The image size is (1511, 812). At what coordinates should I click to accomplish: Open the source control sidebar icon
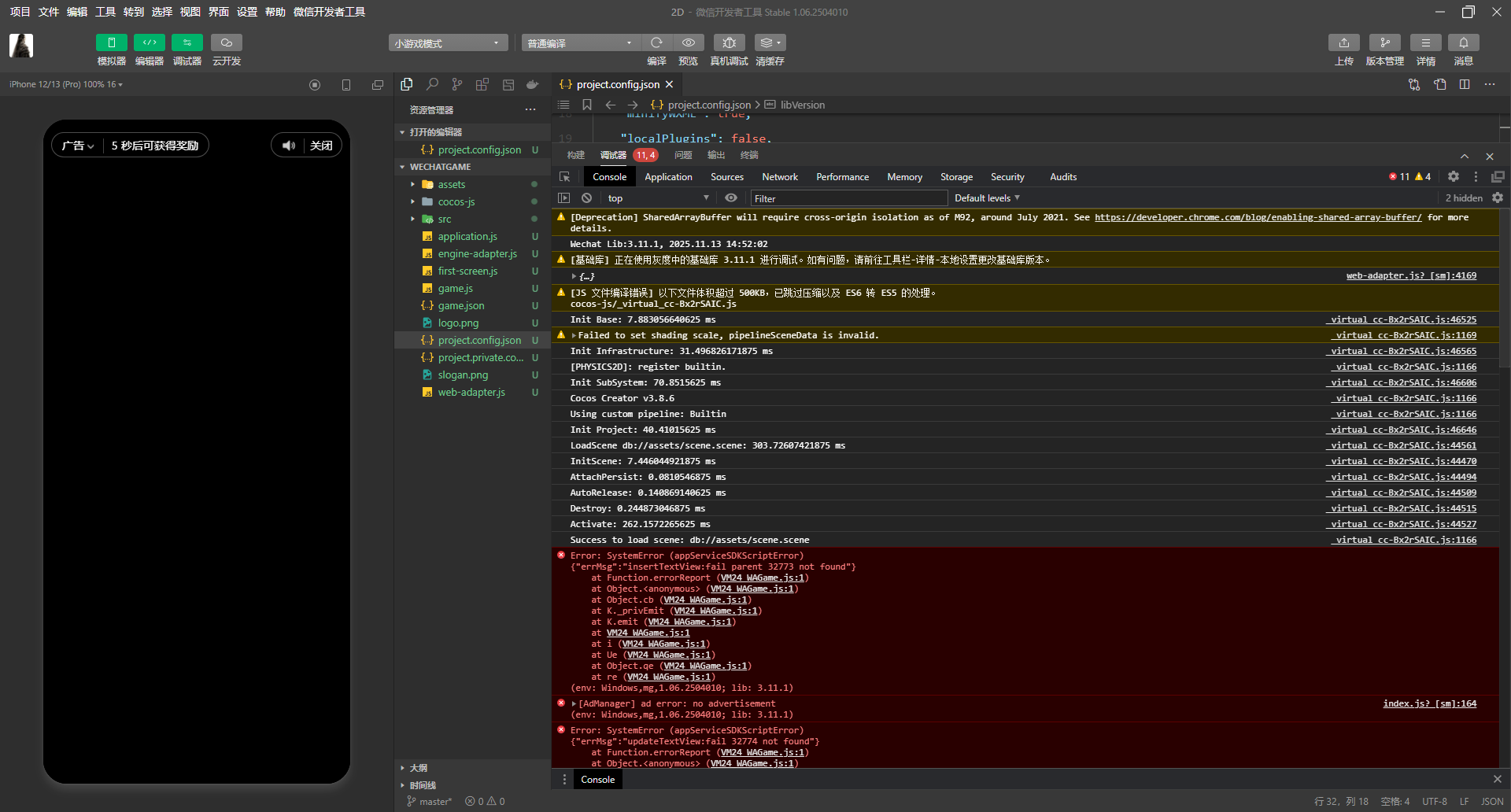click(x=457, y=84)
